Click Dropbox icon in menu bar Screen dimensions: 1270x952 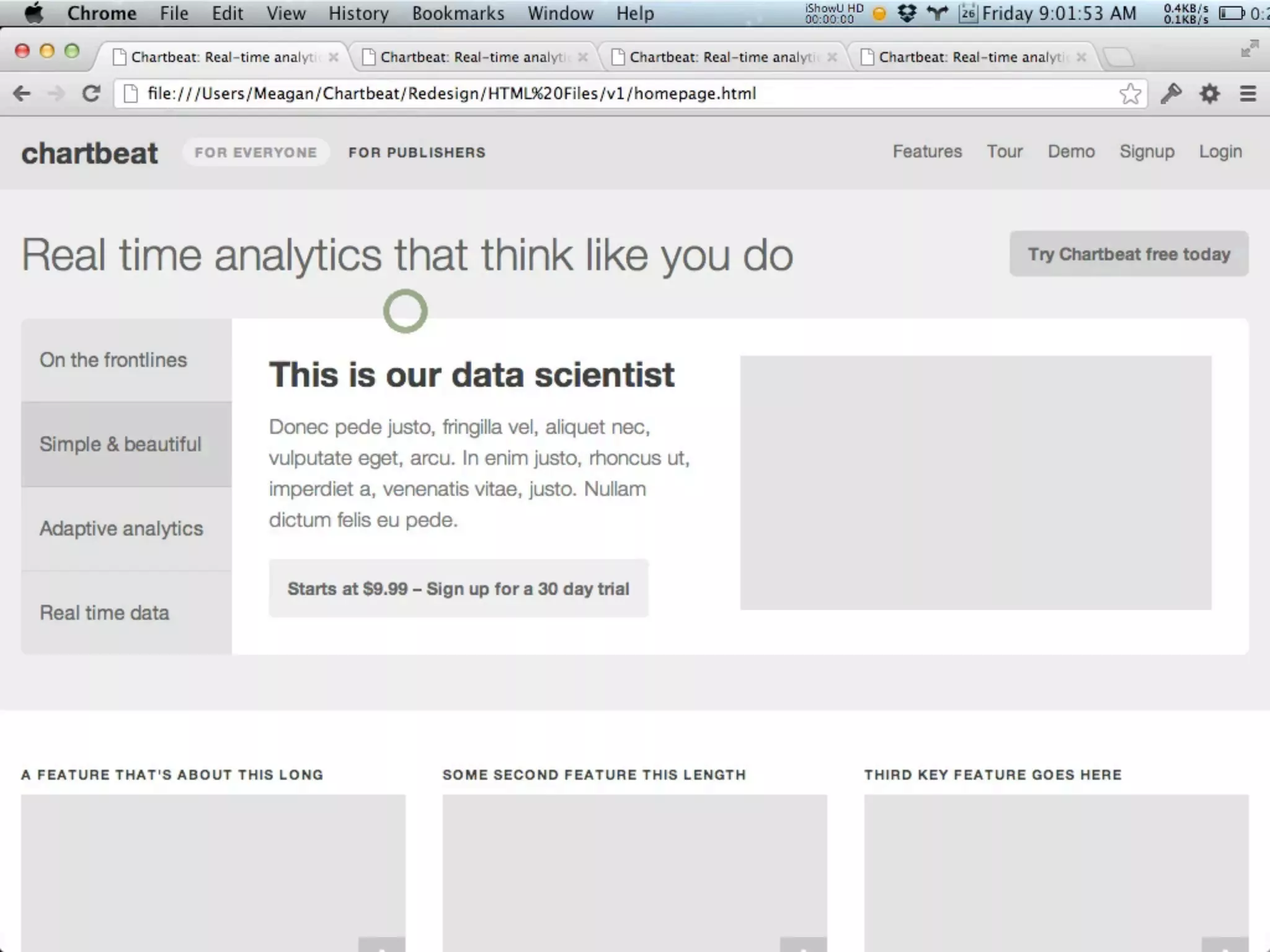(907, 13)
